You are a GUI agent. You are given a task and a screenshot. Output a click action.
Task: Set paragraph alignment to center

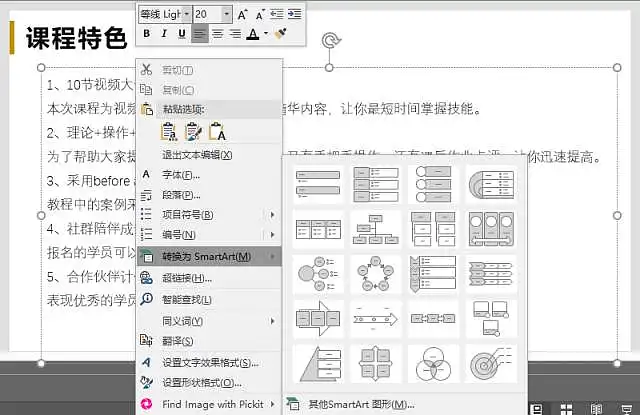coord(218,33)
